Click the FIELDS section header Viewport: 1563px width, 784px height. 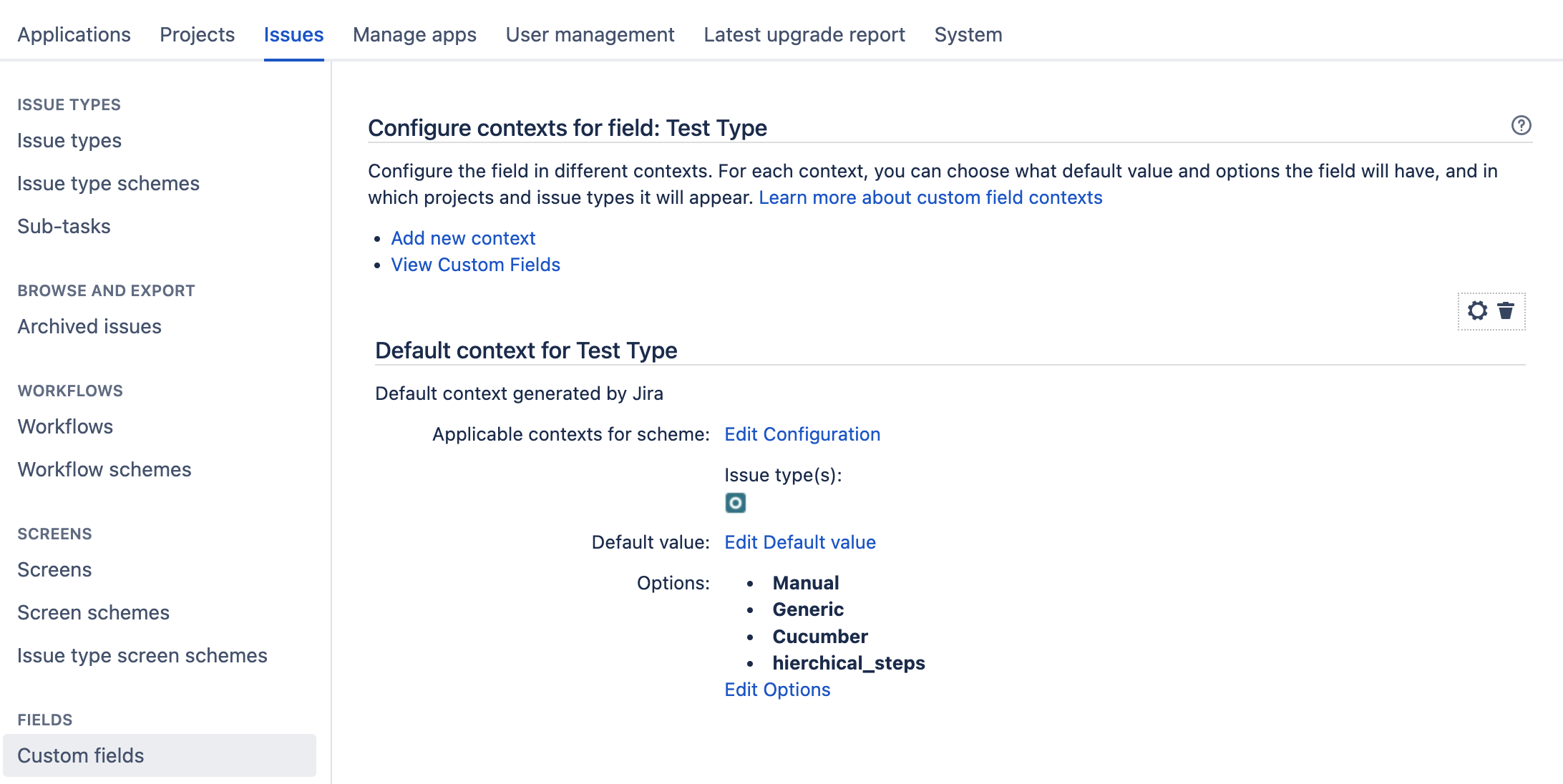(x=44, y=720)
